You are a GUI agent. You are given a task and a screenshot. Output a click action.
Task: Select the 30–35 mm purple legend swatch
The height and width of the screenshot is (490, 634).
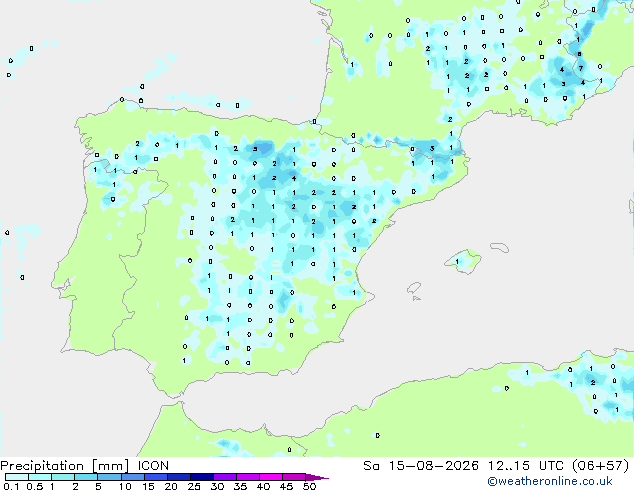pos(224,477)
